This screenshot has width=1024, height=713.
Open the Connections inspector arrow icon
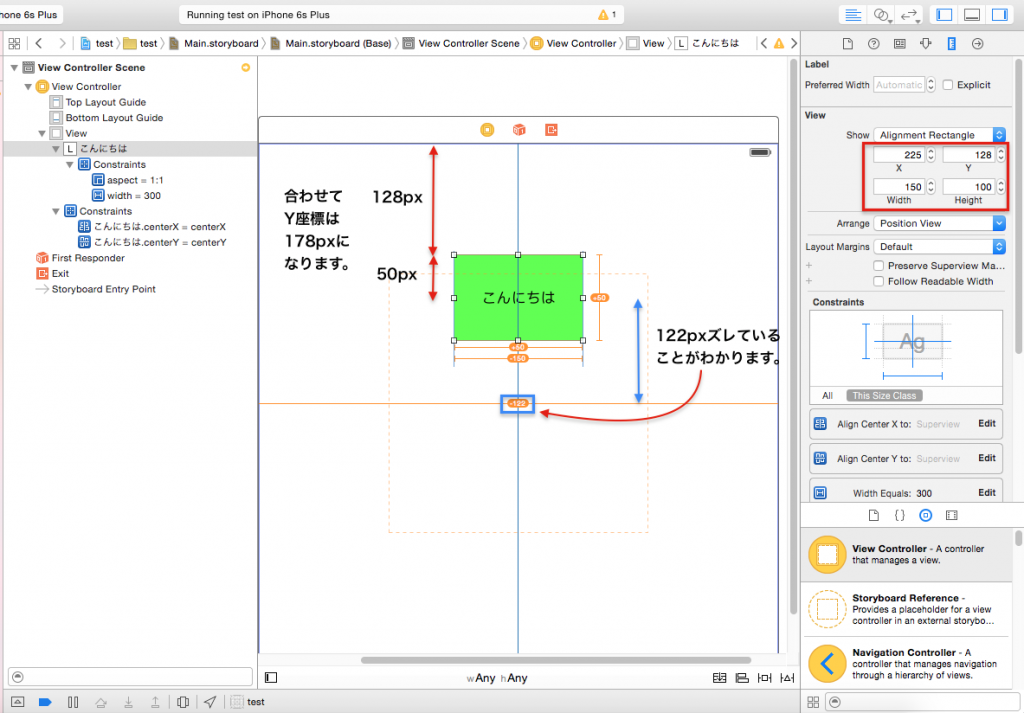pos(977,43)
